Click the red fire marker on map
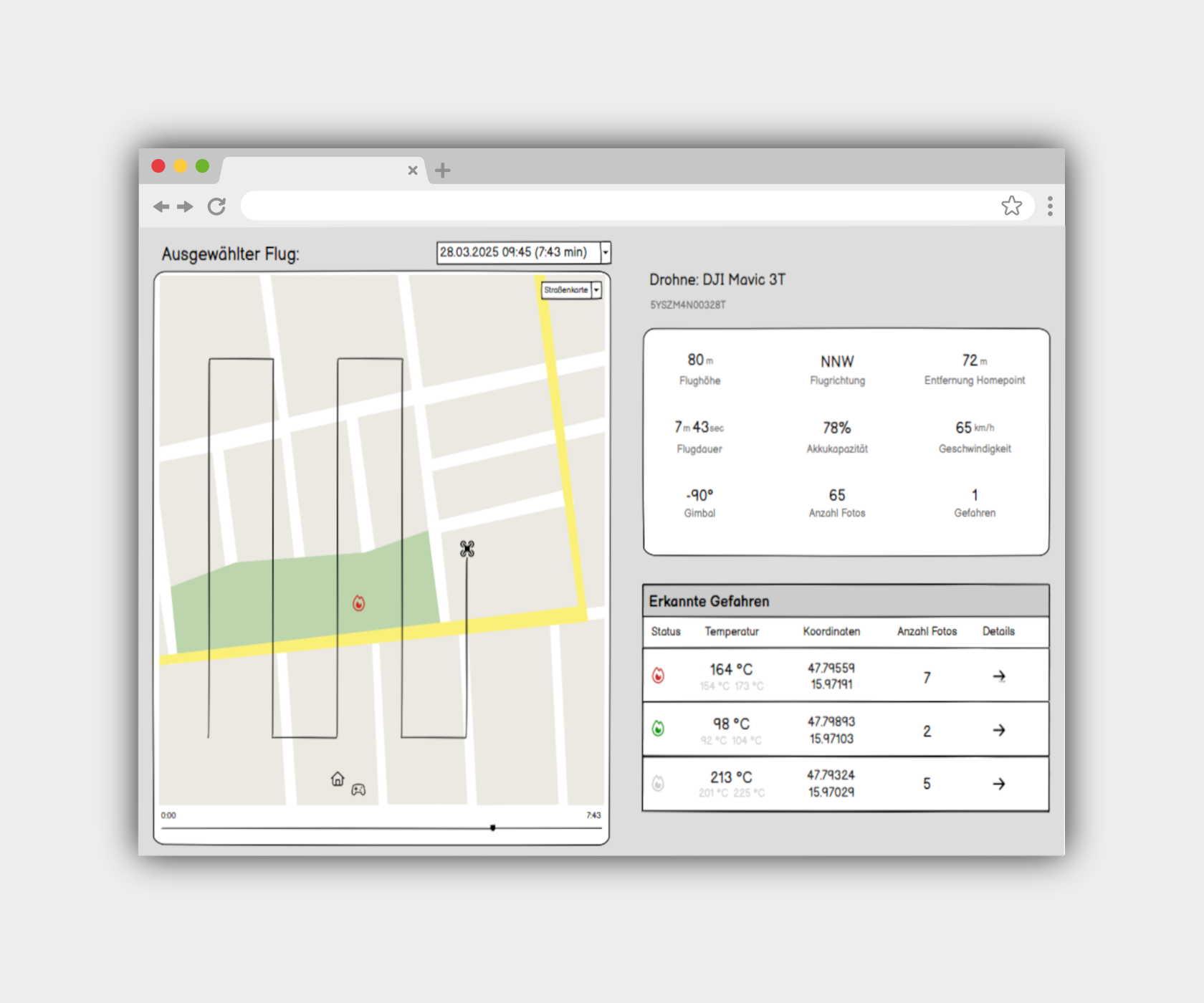 tap(359, 603)
